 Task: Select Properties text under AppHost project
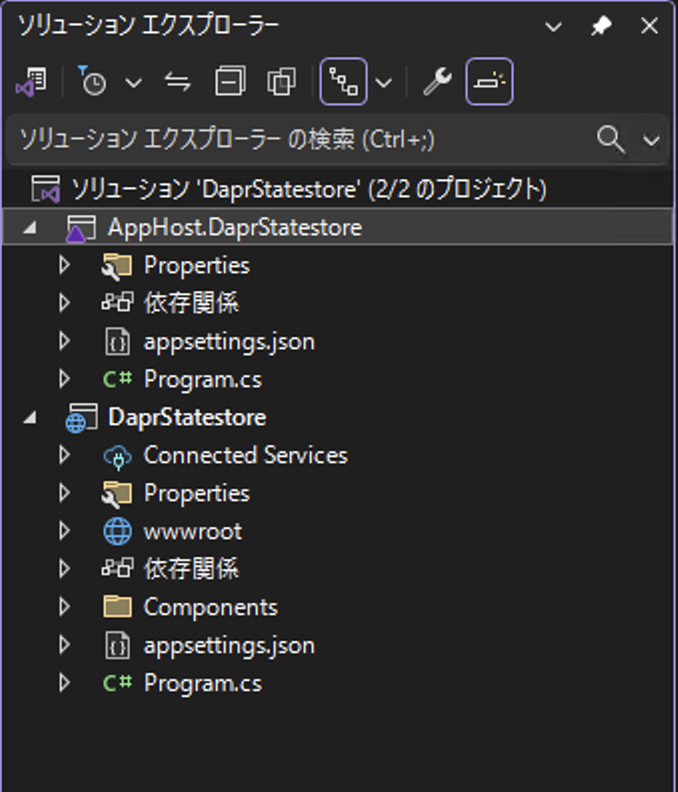coord(197,266)
